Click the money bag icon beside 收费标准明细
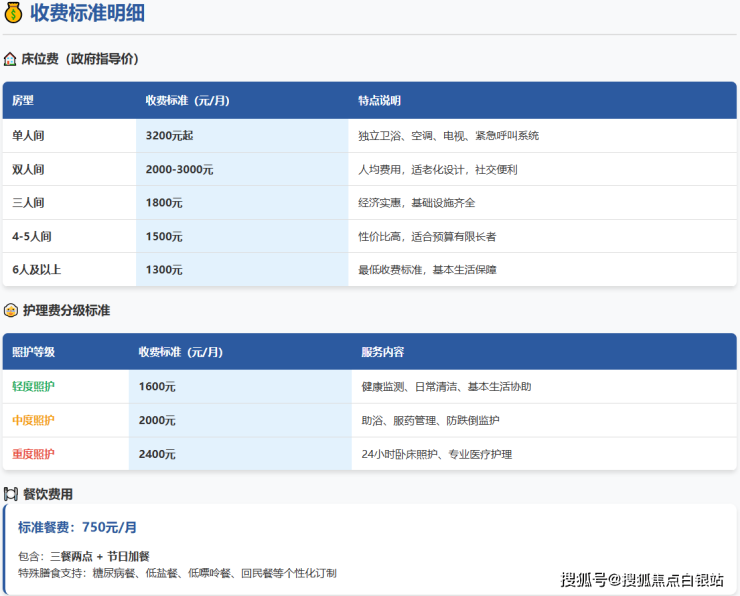Screen dimensions: 740x596 [14, 13]
